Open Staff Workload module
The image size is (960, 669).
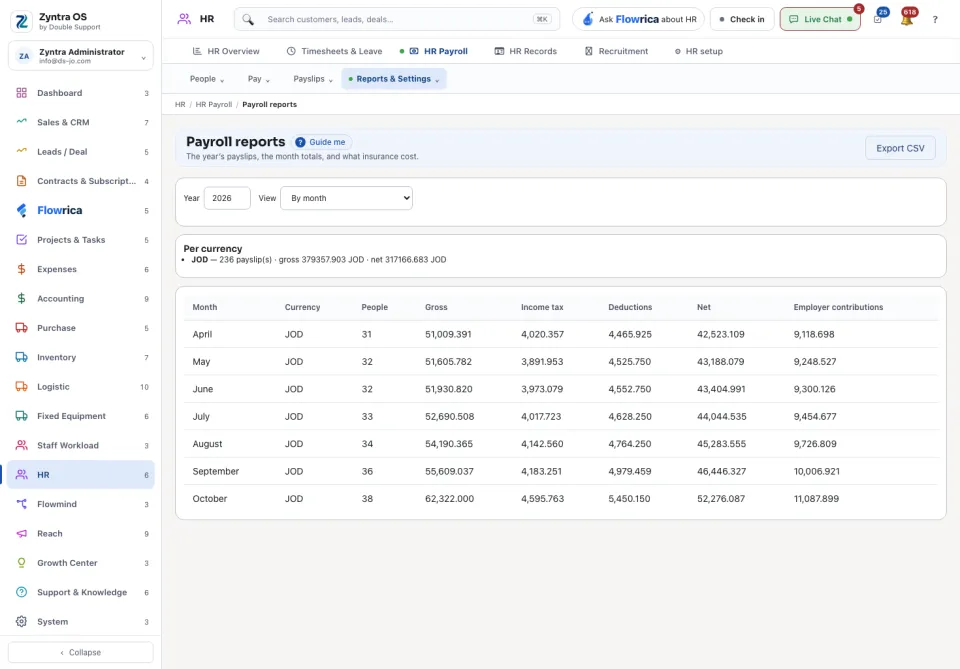click(81, 446)
